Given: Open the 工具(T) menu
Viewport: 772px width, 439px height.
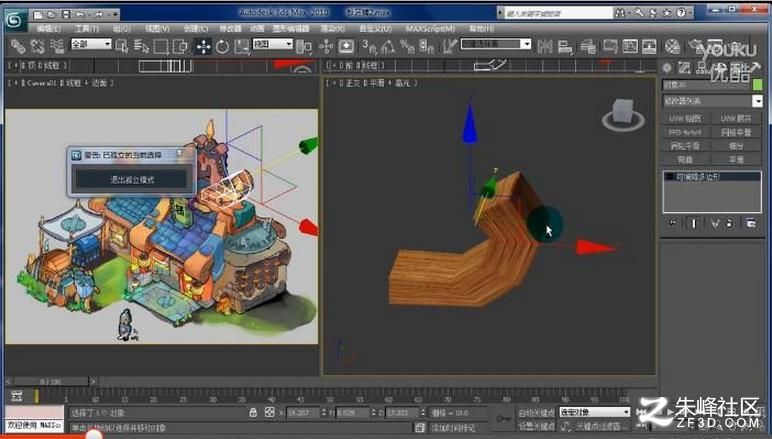Looking at the screenshot, I should (86, 29).
